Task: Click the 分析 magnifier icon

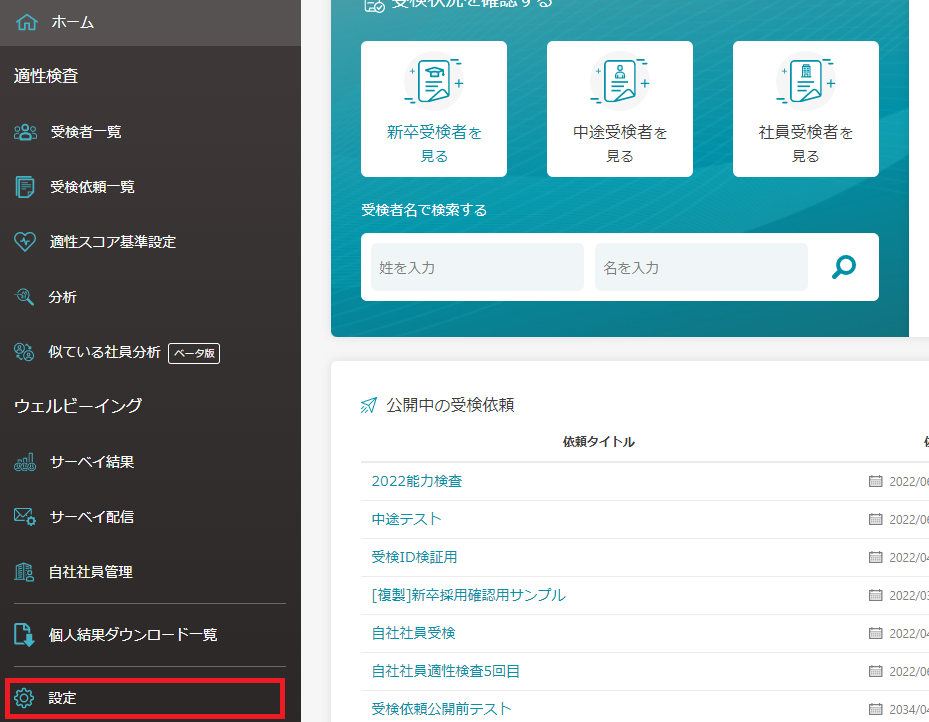Action: (x=25, y=297)
